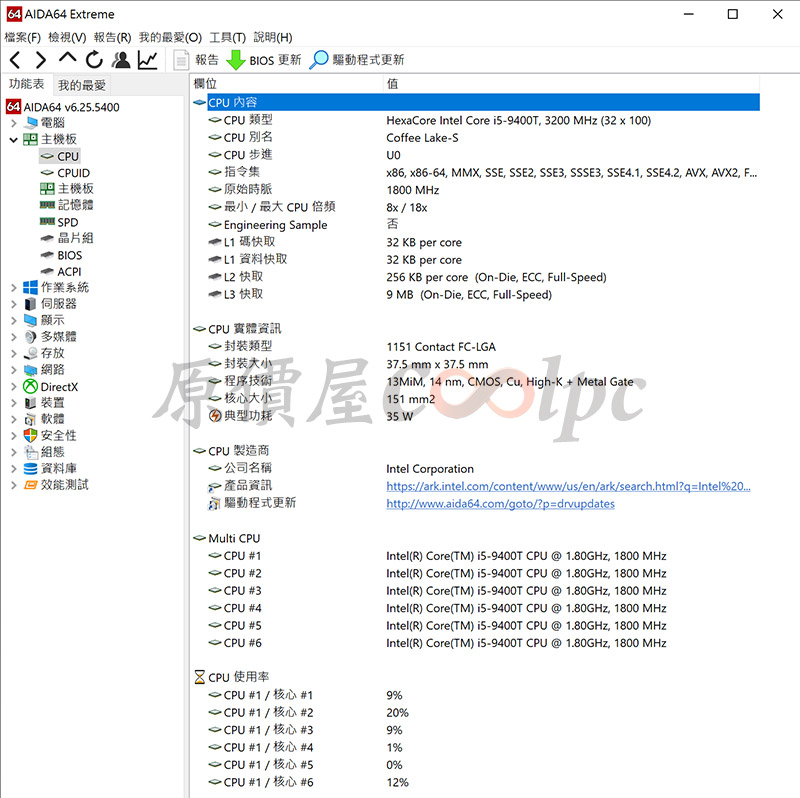Expand the 多媒體 tree node
The width and height of the screenshot is (800, 798).
(14, 337)
